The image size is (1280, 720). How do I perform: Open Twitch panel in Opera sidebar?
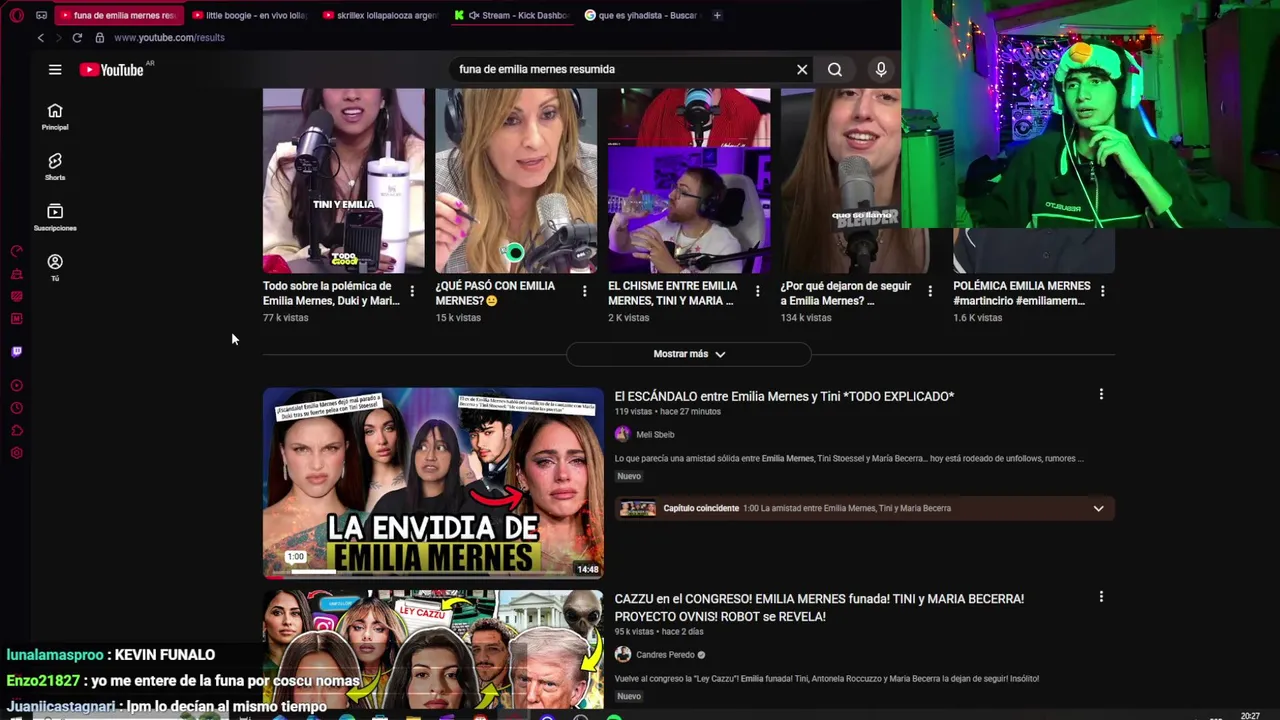click(16, 352)
